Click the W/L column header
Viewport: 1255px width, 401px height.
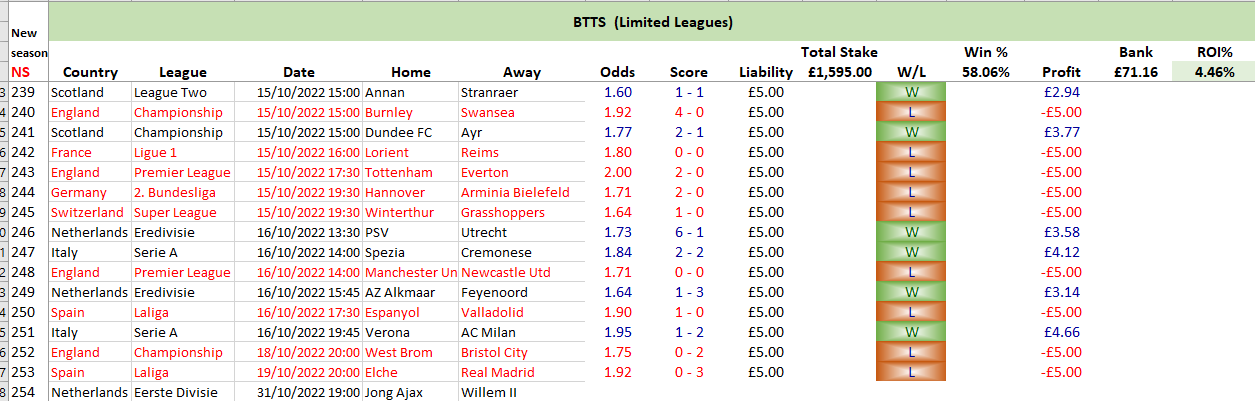click(x=911, y=72)
